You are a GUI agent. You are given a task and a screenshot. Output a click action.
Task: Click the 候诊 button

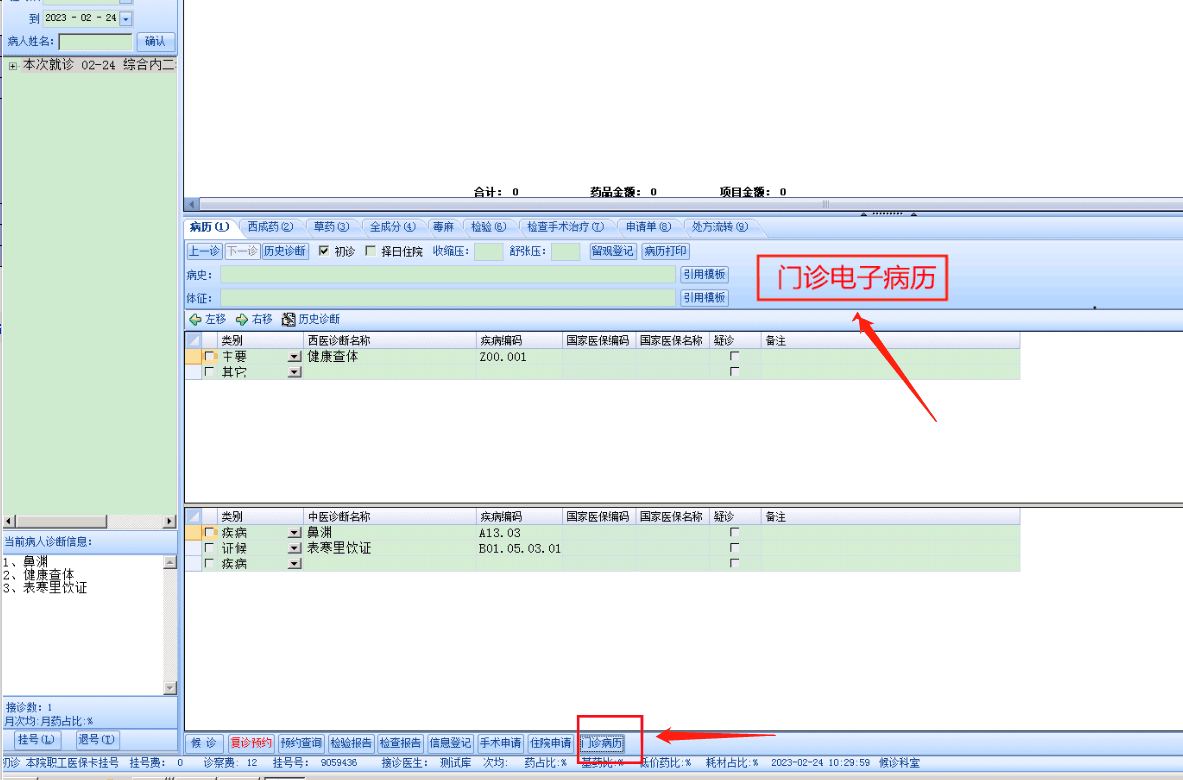pyautogui.click(x=204, y=743)
